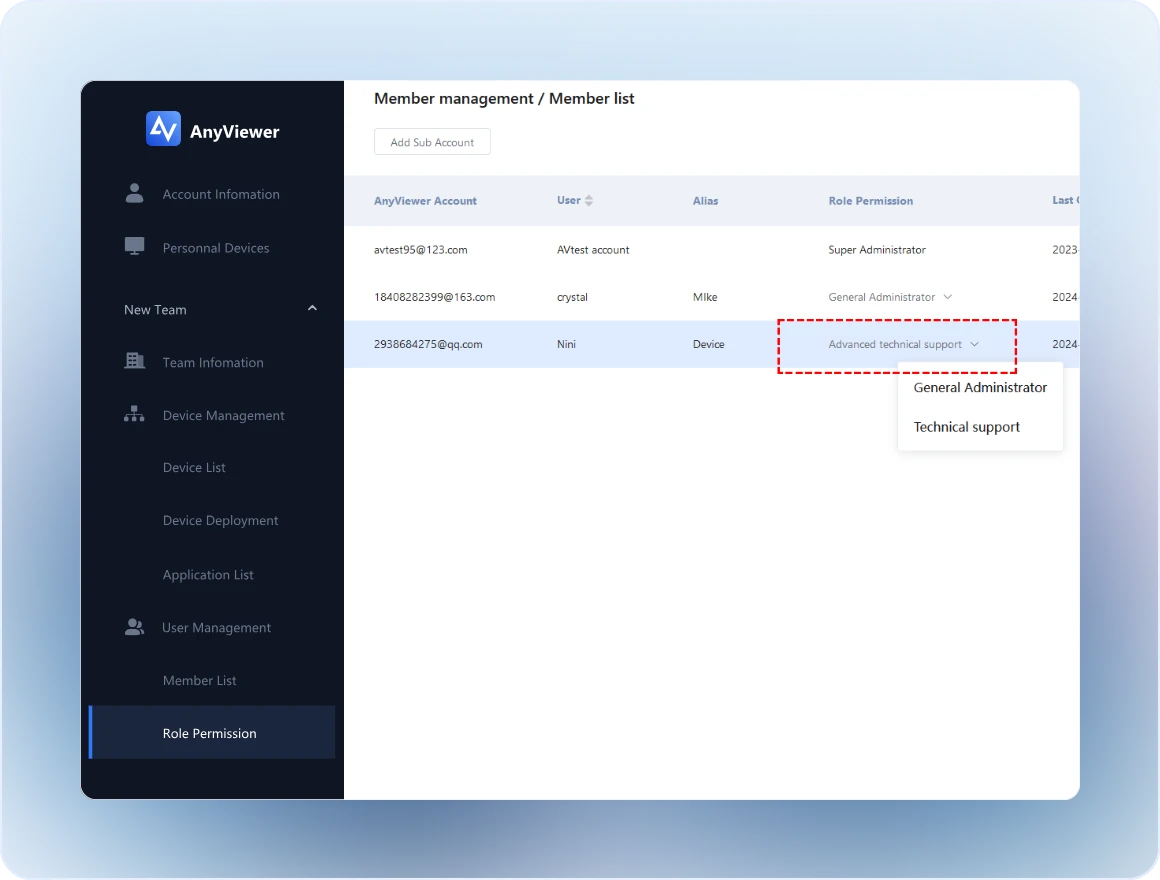The height and width of the screenshot is (880, 1160).
Task: Click the Account Information person icon
Action: pyautogui.click(x=134, y=193)
